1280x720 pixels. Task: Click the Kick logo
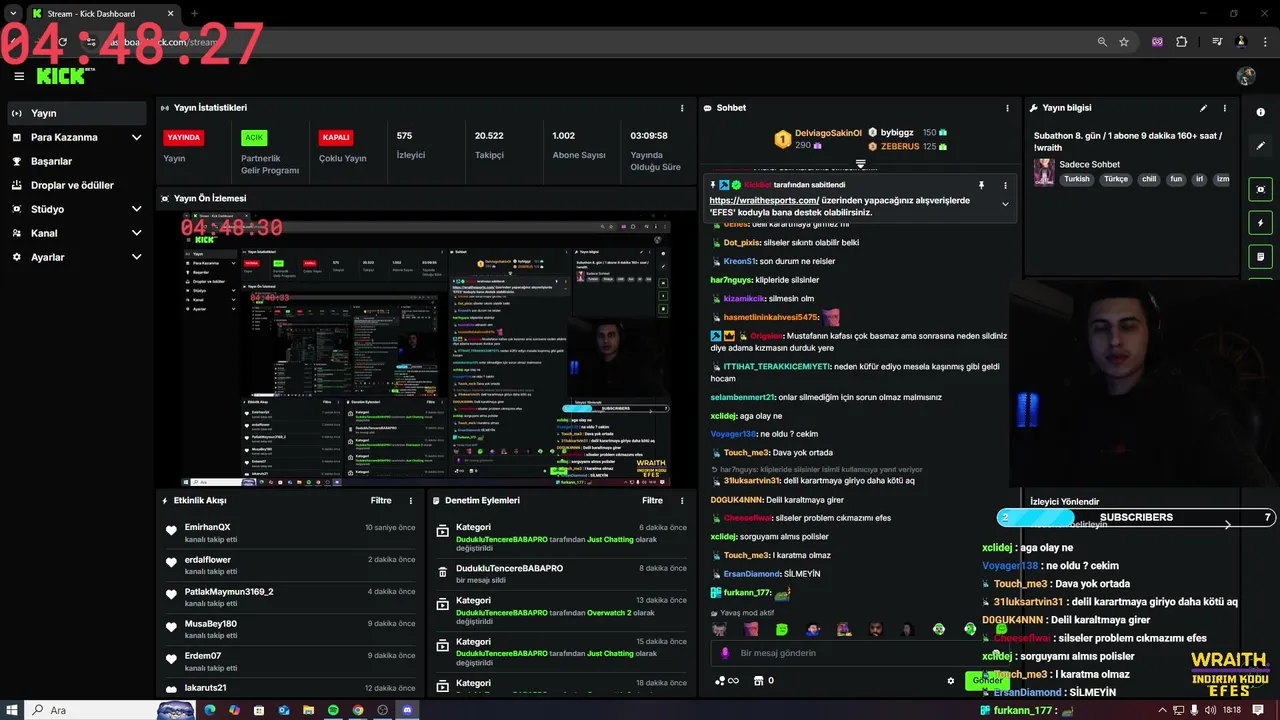coord(62,76)
